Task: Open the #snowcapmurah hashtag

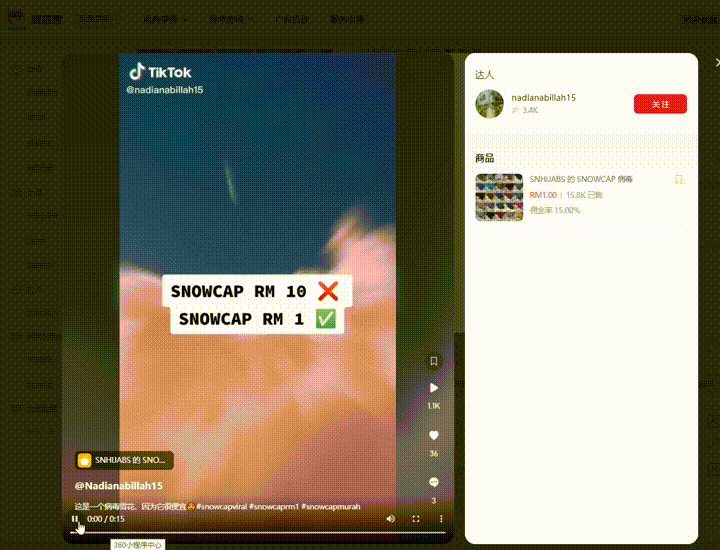Action: click(x=330, y=506)
